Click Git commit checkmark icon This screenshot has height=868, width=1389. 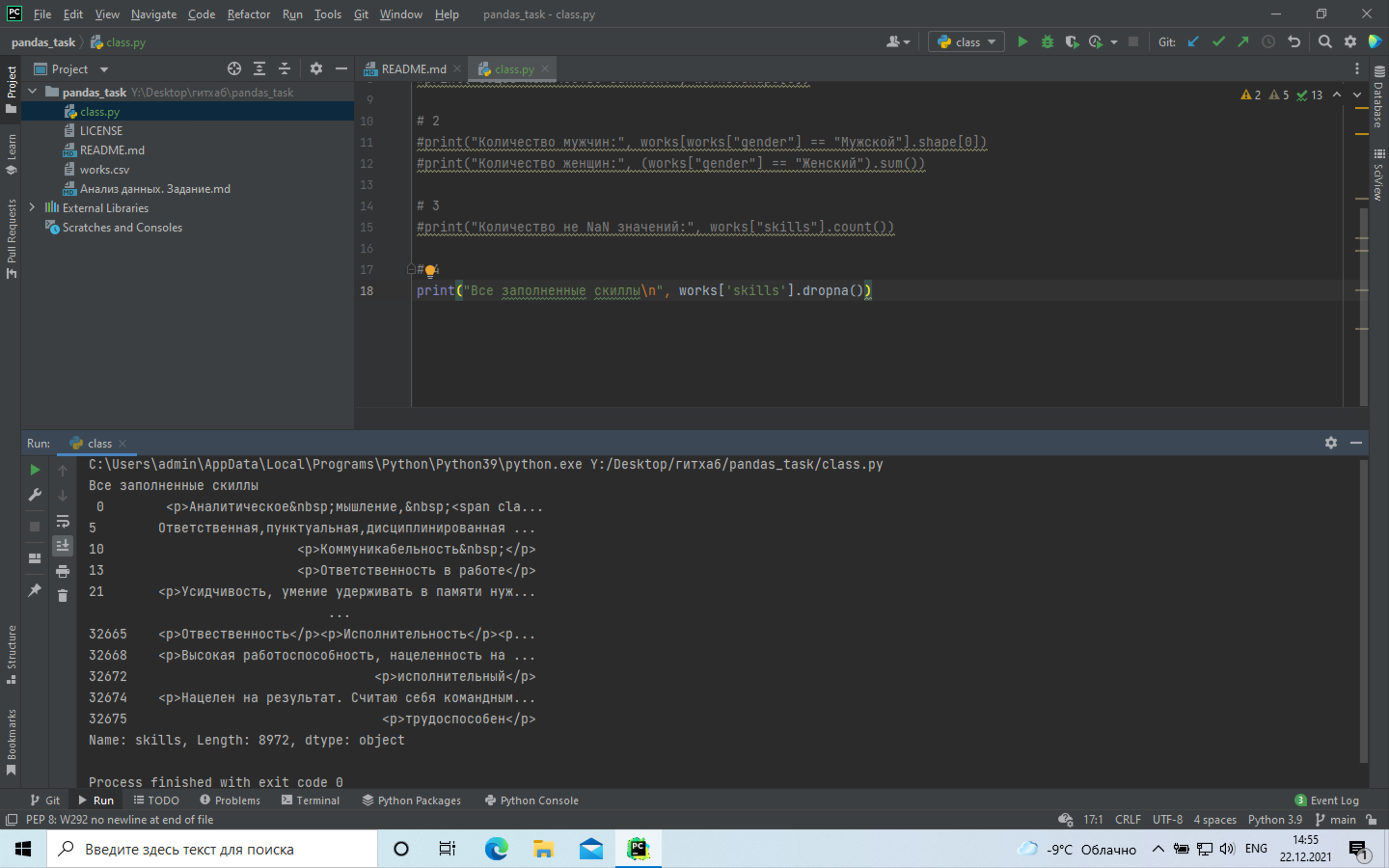1218,42
